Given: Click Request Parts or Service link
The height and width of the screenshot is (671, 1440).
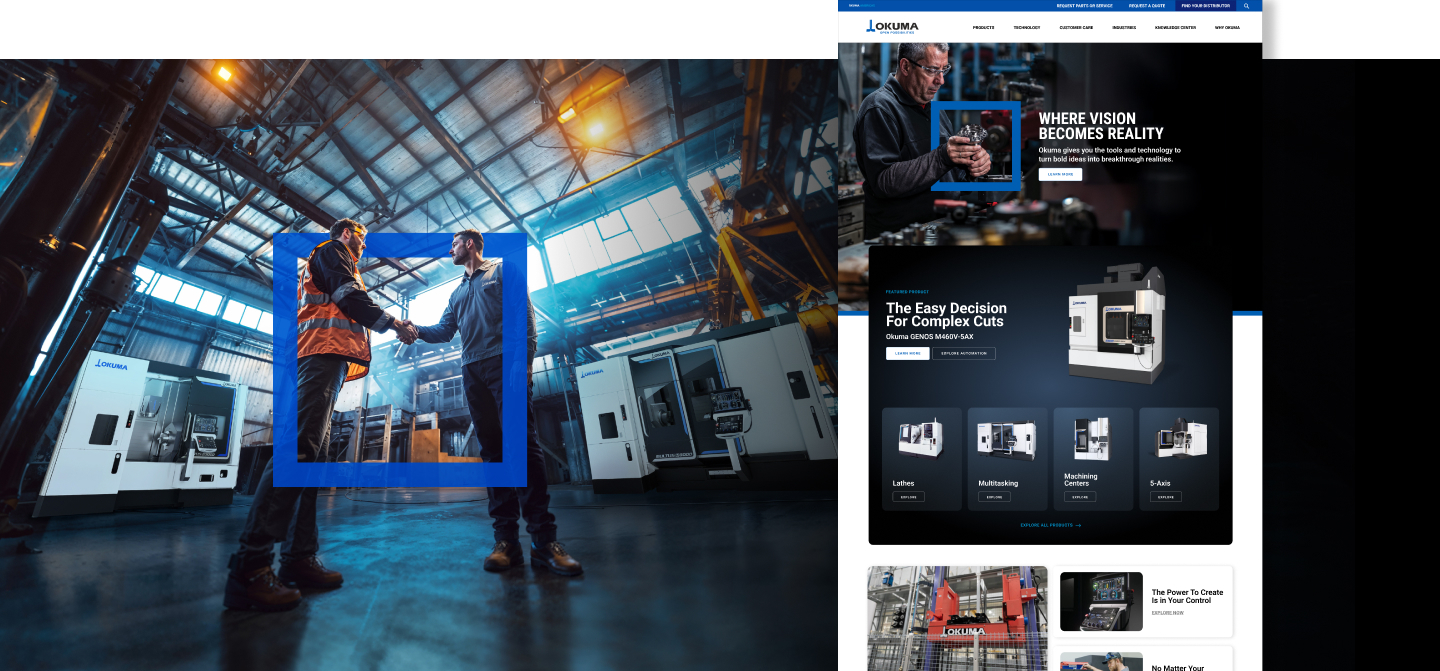Looking at the screenshot, I should point(1084,6).
